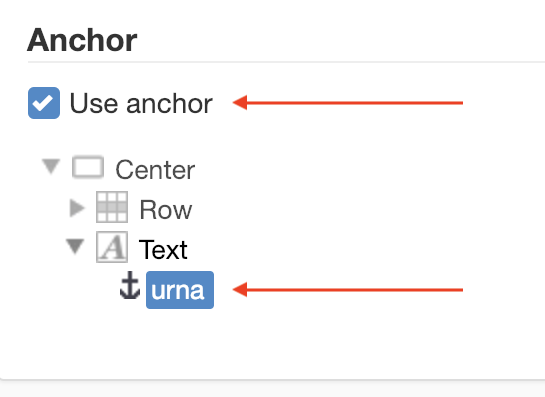Screen dimensions: 545x397
Task: Click the Text element letter A icon
Action: [112, 247]
